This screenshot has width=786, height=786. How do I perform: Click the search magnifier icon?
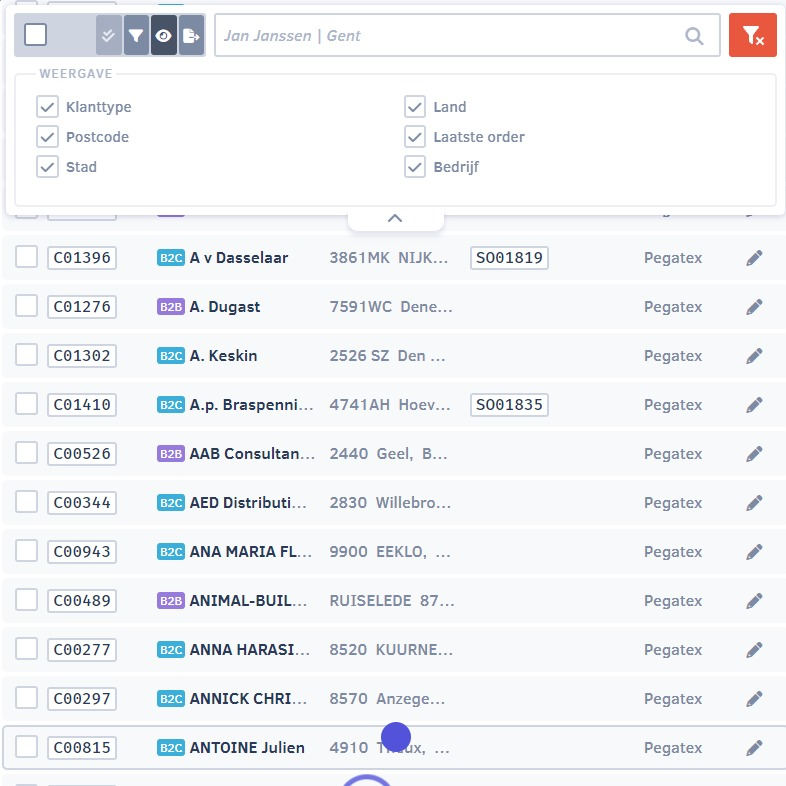694,36
